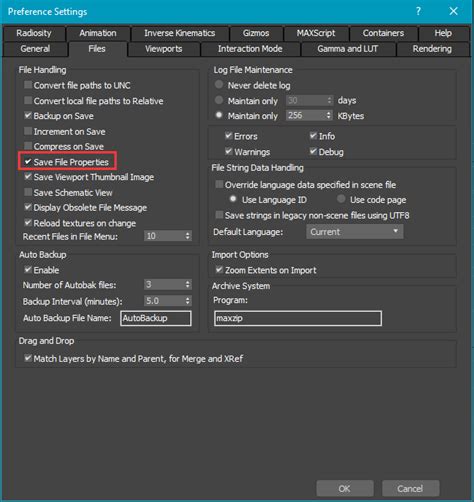
Task: Click the 256 KBytes value field
Action: pos(306,116)
